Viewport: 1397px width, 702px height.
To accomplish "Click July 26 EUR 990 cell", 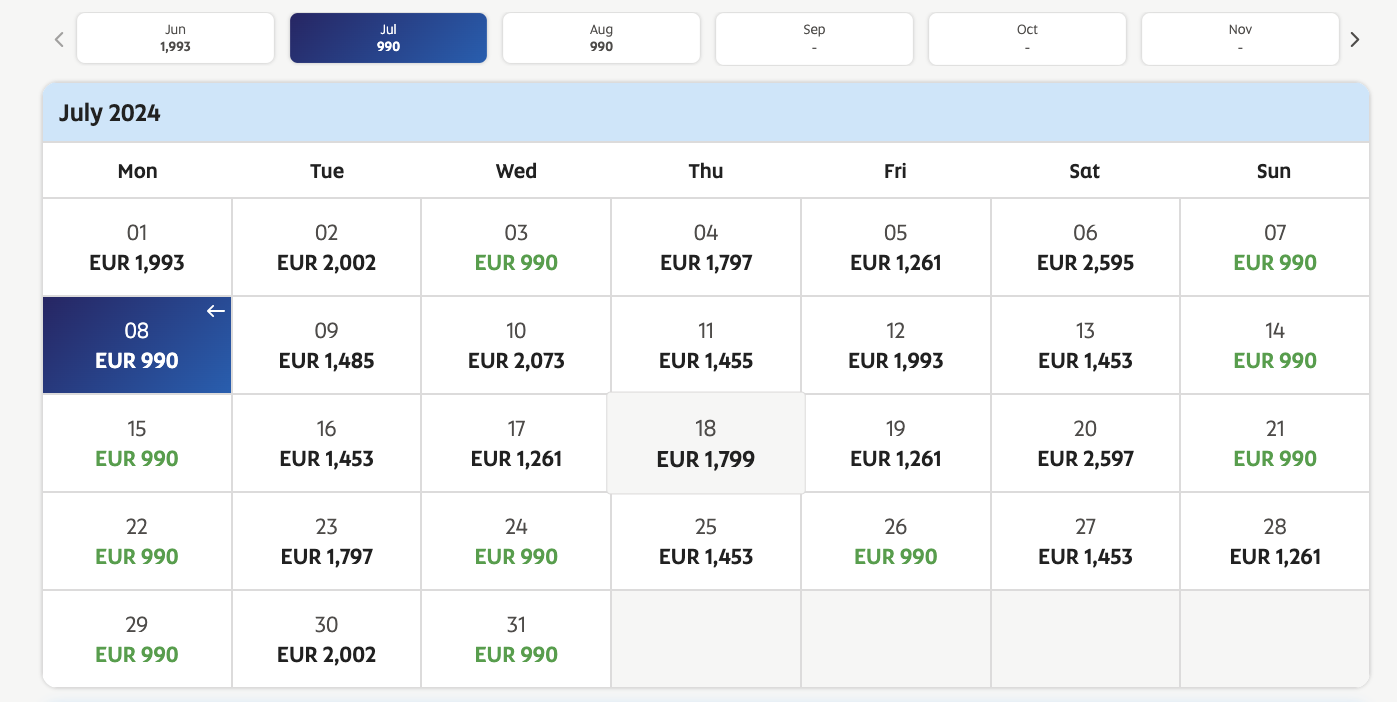I will coord(895,542).
